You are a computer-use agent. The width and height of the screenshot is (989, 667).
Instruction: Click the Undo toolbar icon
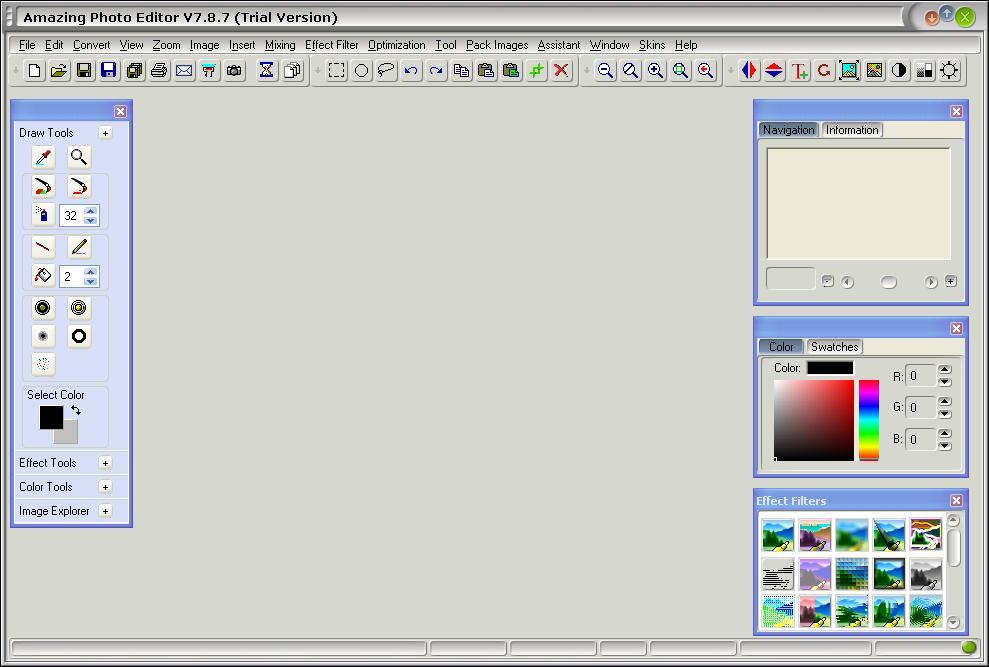412,71
